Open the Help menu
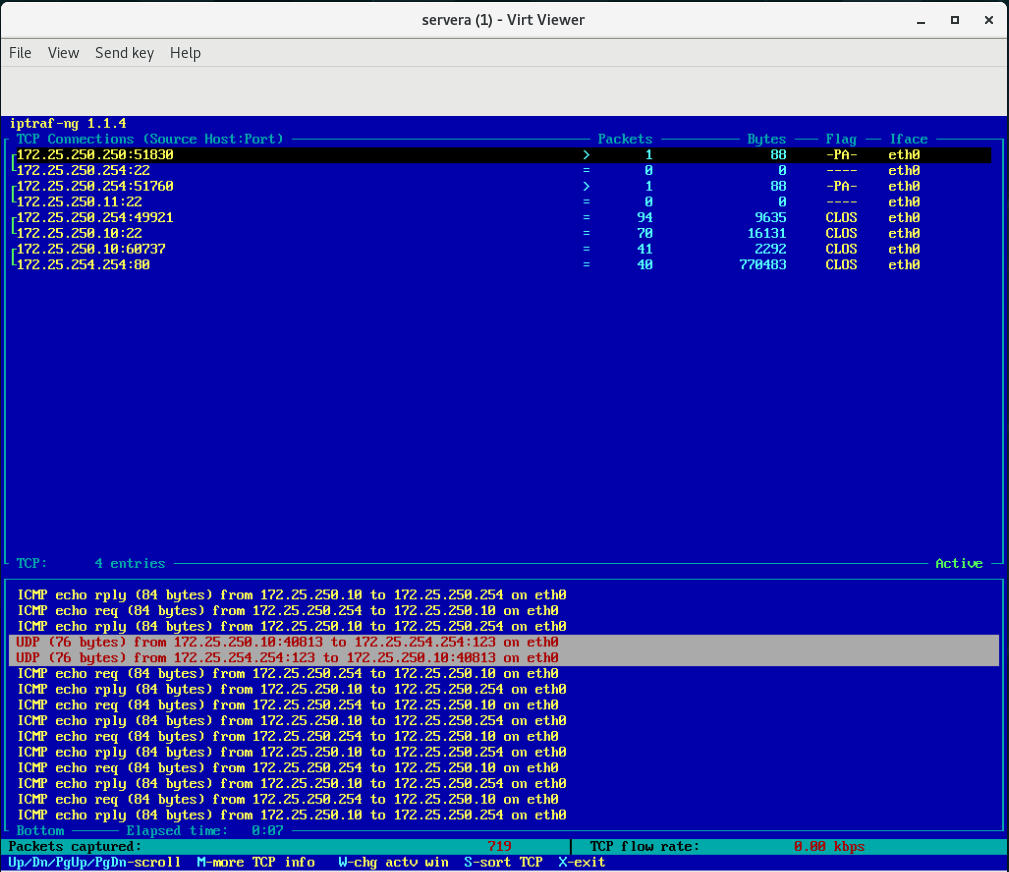Viewport: 1009px width, 872px height. coord(185,53)
